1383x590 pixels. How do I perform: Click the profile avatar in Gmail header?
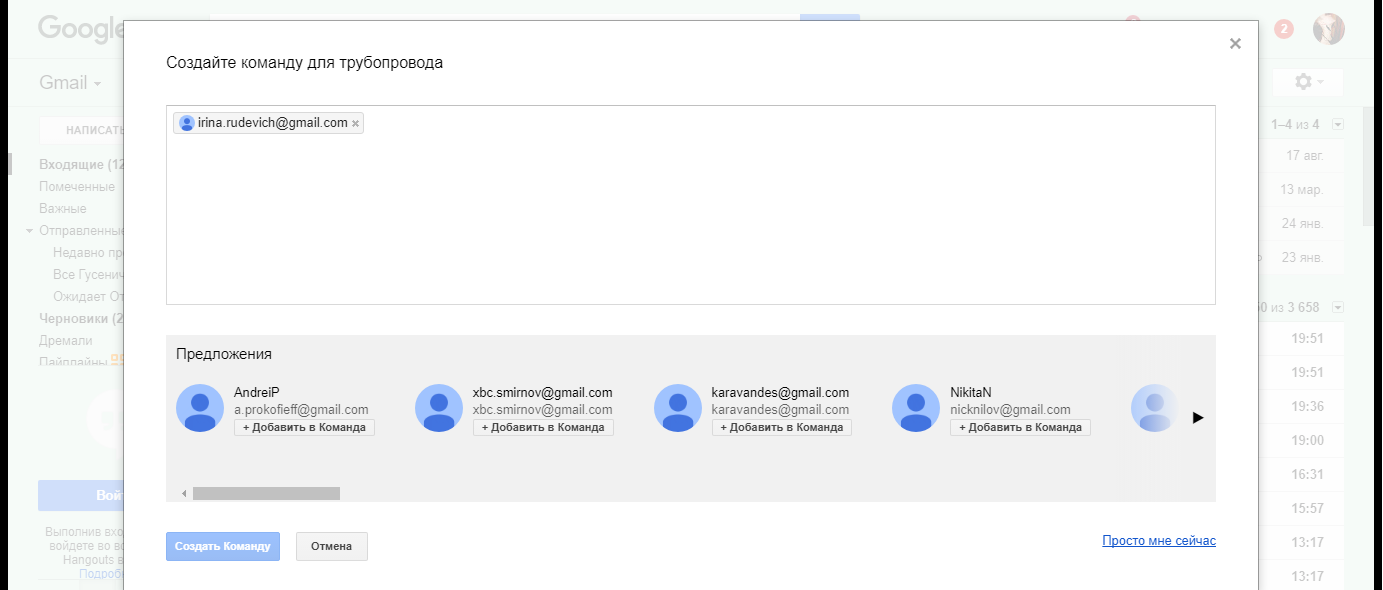1329,29
